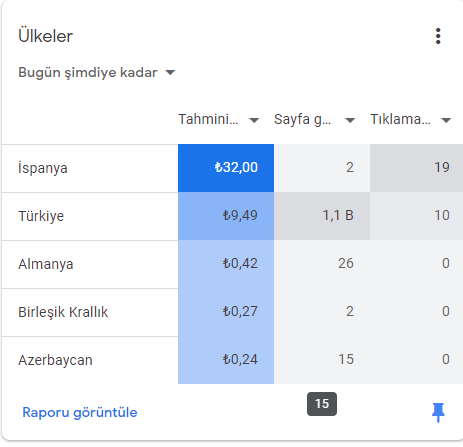The width and height of the screenshot is (463, 447).
Task: Click the Ülkeler card title
Action: 45,36
